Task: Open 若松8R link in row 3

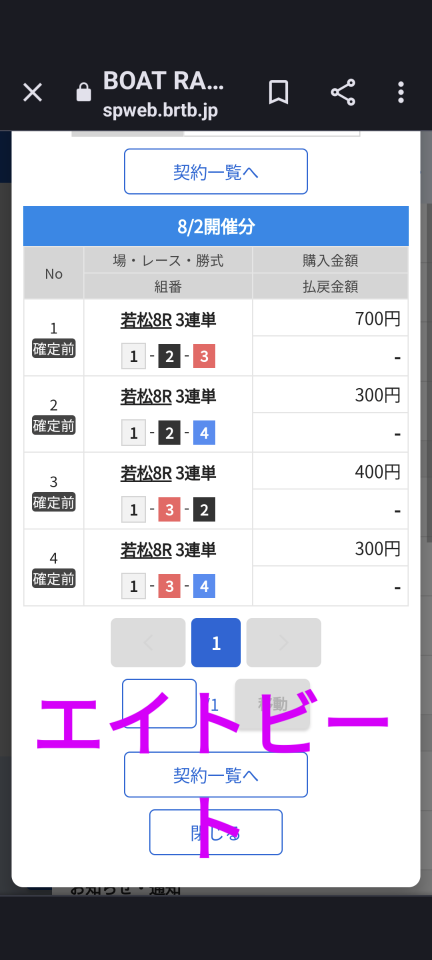Action: [146, 473]
